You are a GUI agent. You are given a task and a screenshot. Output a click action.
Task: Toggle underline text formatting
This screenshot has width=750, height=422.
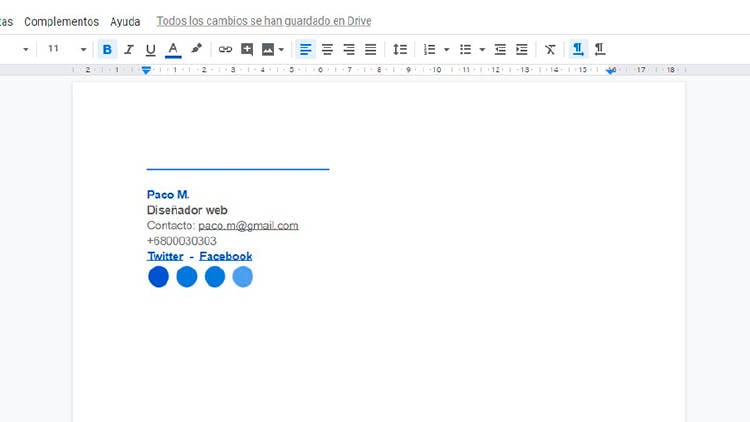[x=151, y=49]
